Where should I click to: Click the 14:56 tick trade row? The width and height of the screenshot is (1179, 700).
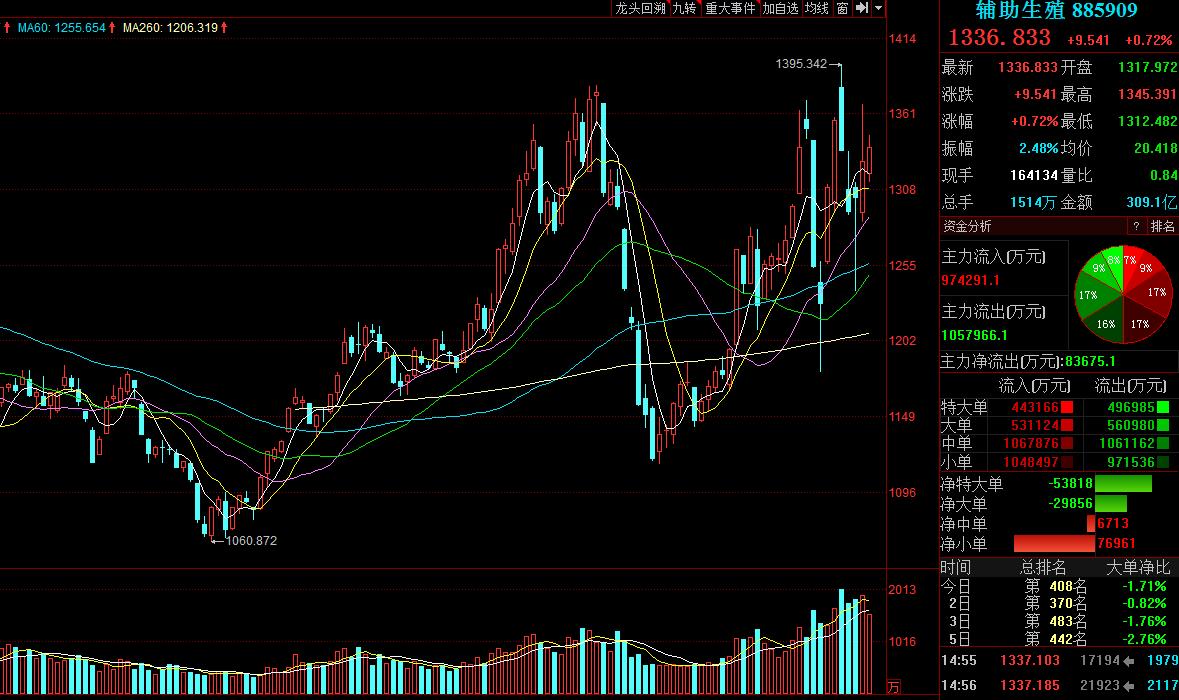point(1059,685)
